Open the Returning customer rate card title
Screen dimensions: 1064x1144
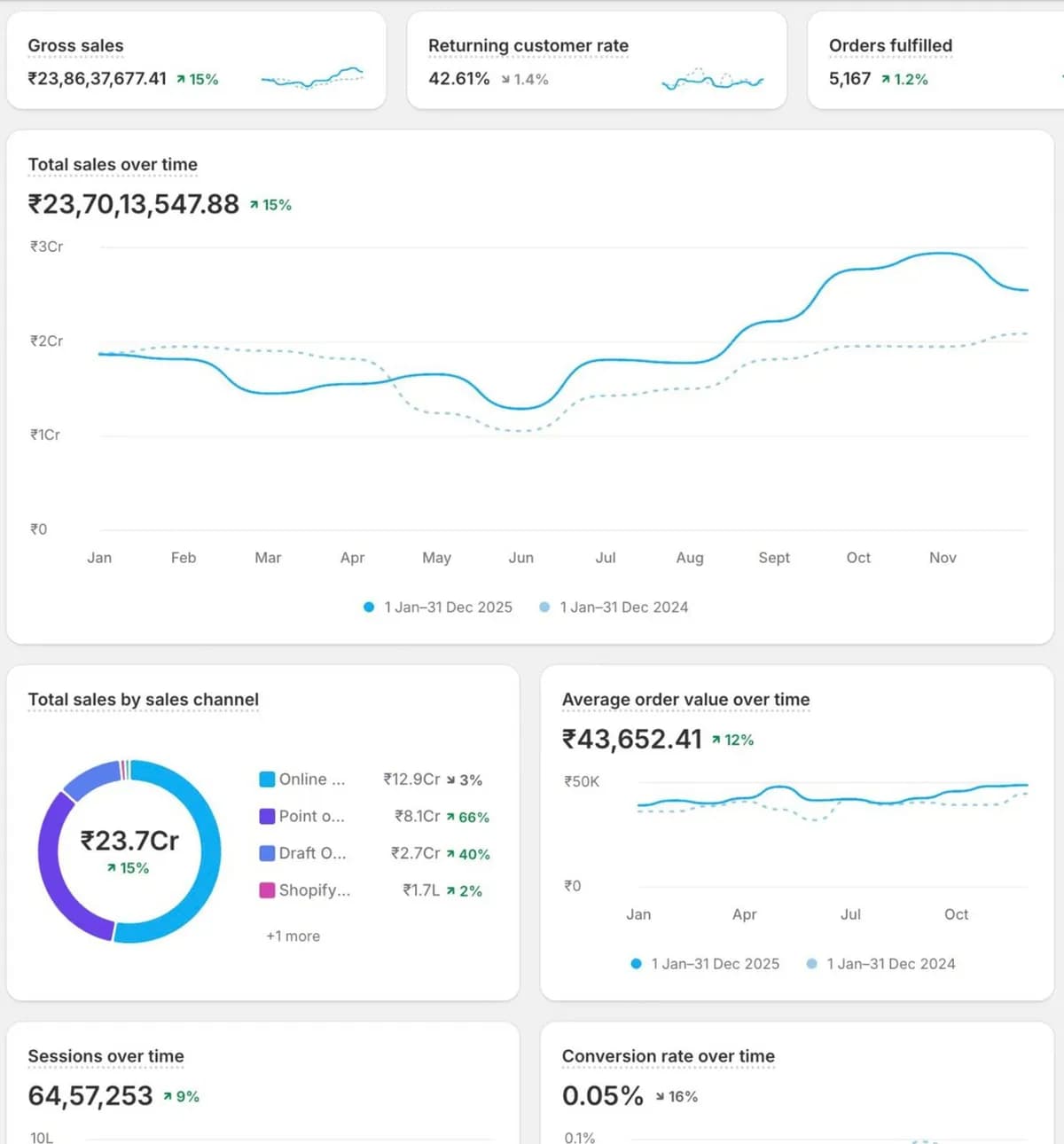(528, 45)
